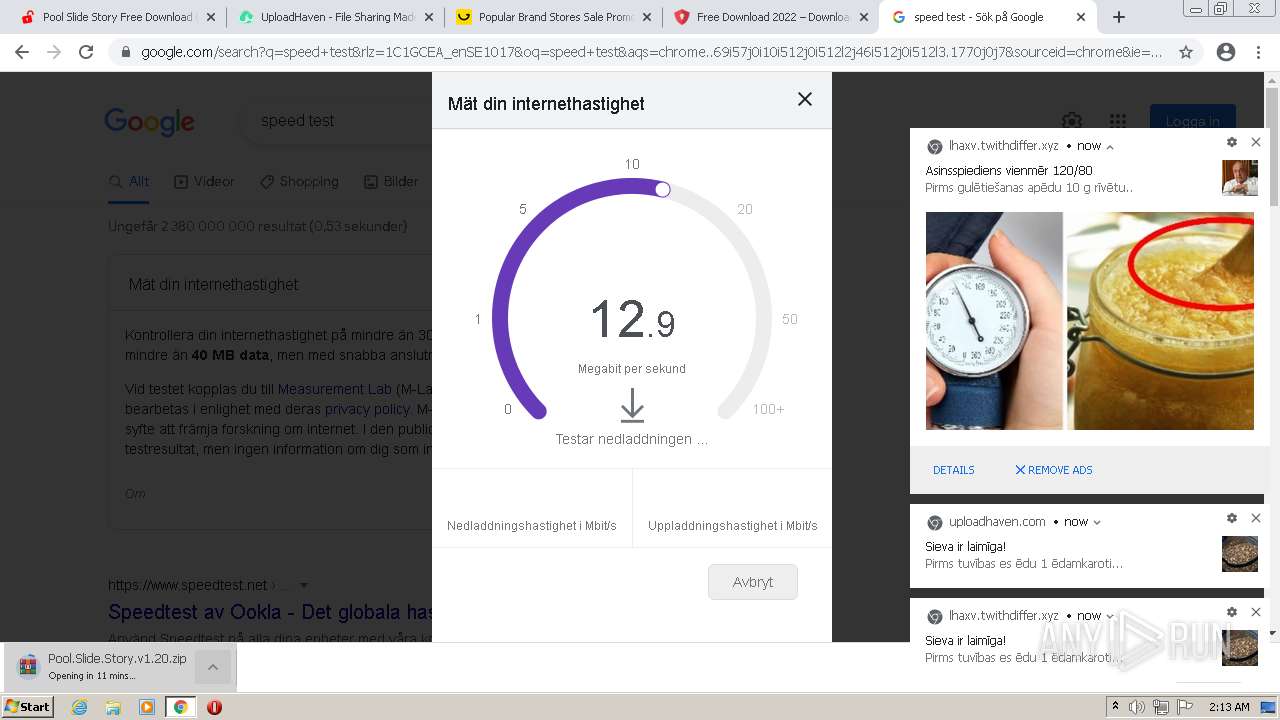Screen dimensions: 1280x720
Task: Click the Google logo
Action: [x=150, y=122]
